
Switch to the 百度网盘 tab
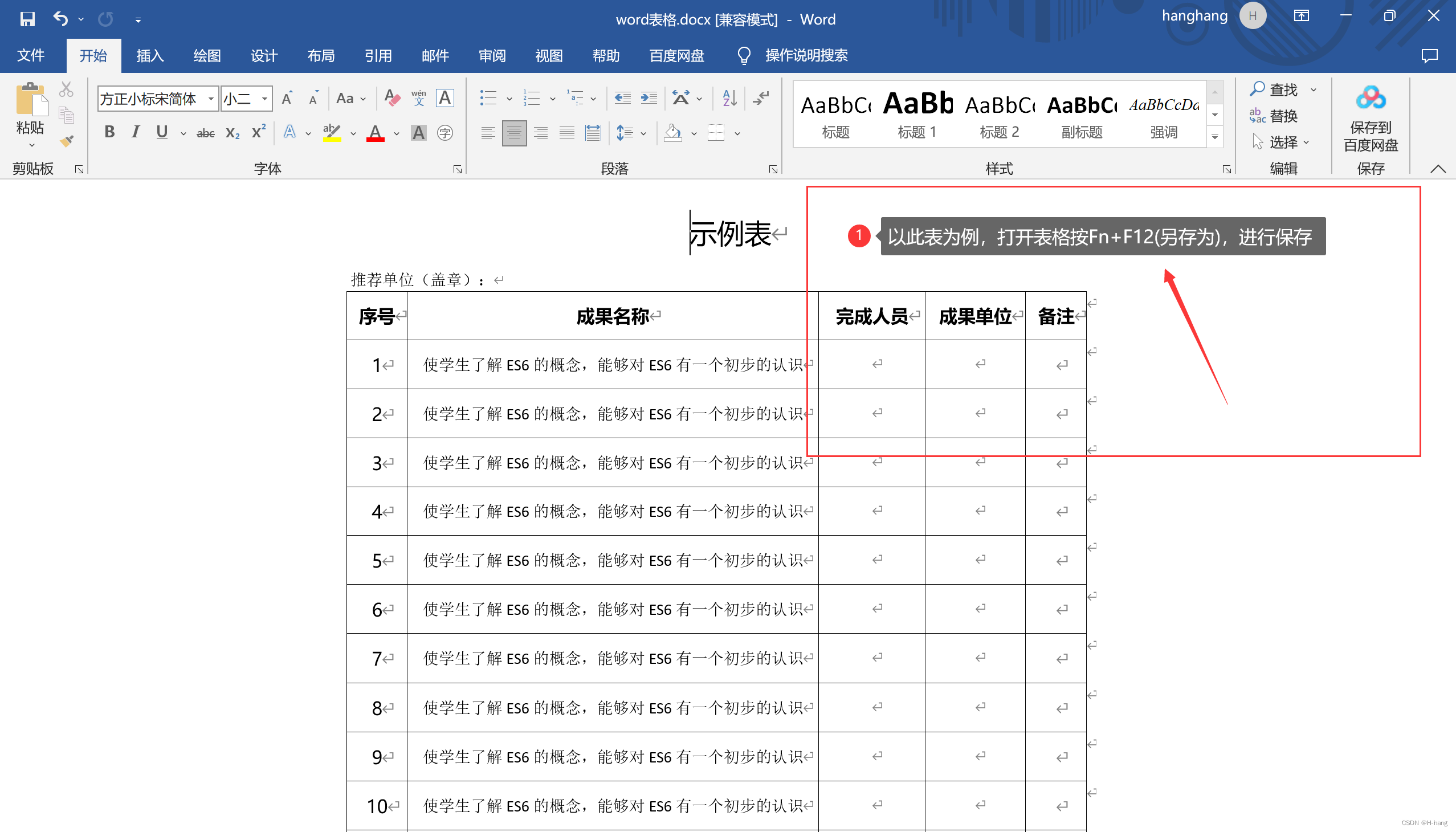tap(676, 55)
